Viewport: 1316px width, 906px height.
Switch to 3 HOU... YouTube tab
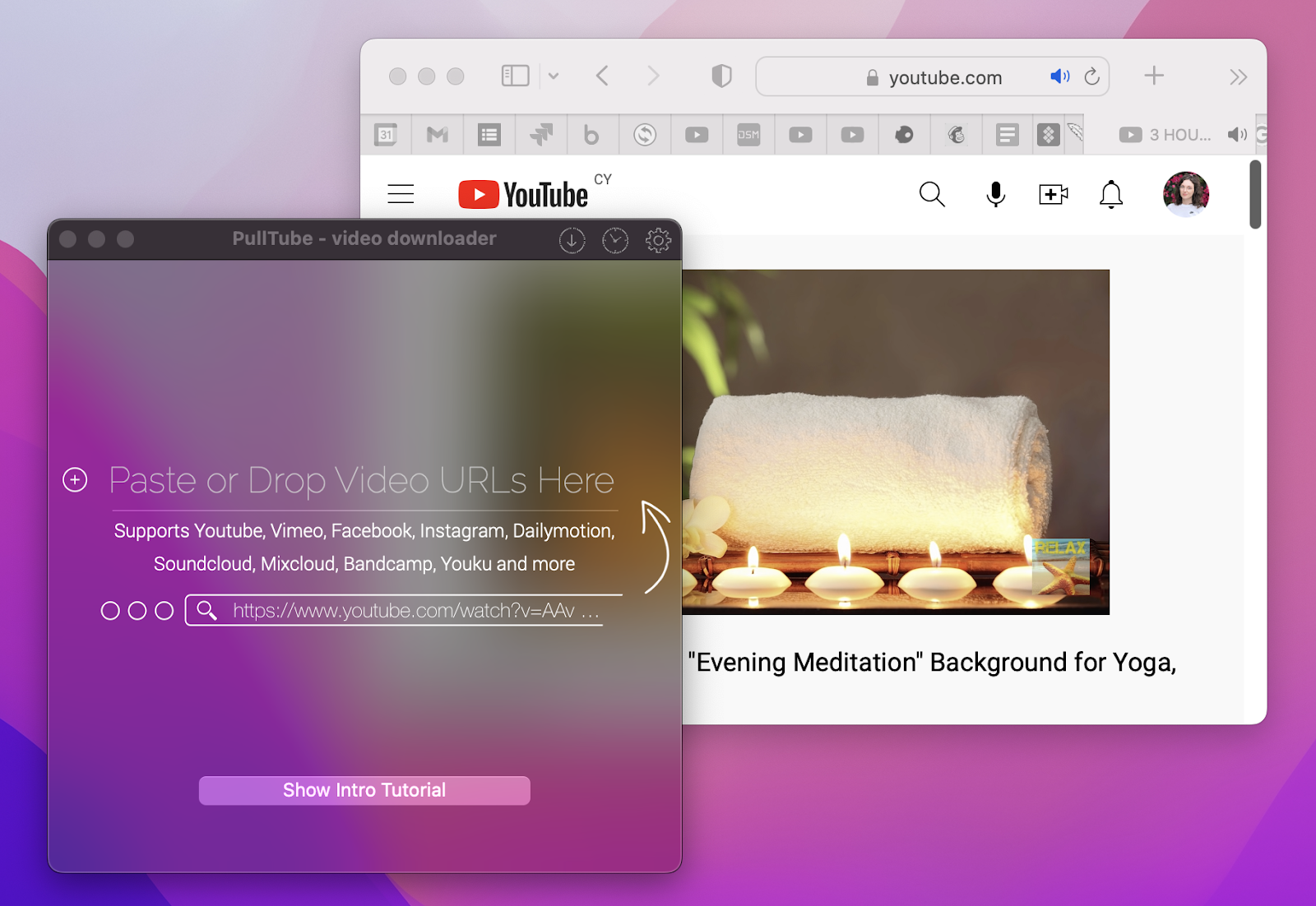coord(1165,135)
